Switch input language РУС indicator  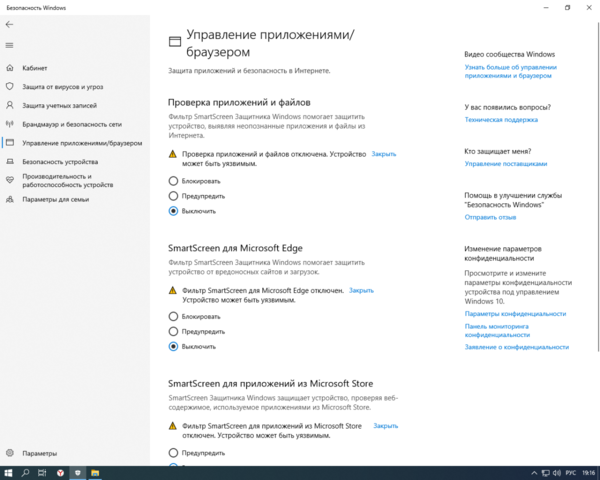click(x=571, y=473)
